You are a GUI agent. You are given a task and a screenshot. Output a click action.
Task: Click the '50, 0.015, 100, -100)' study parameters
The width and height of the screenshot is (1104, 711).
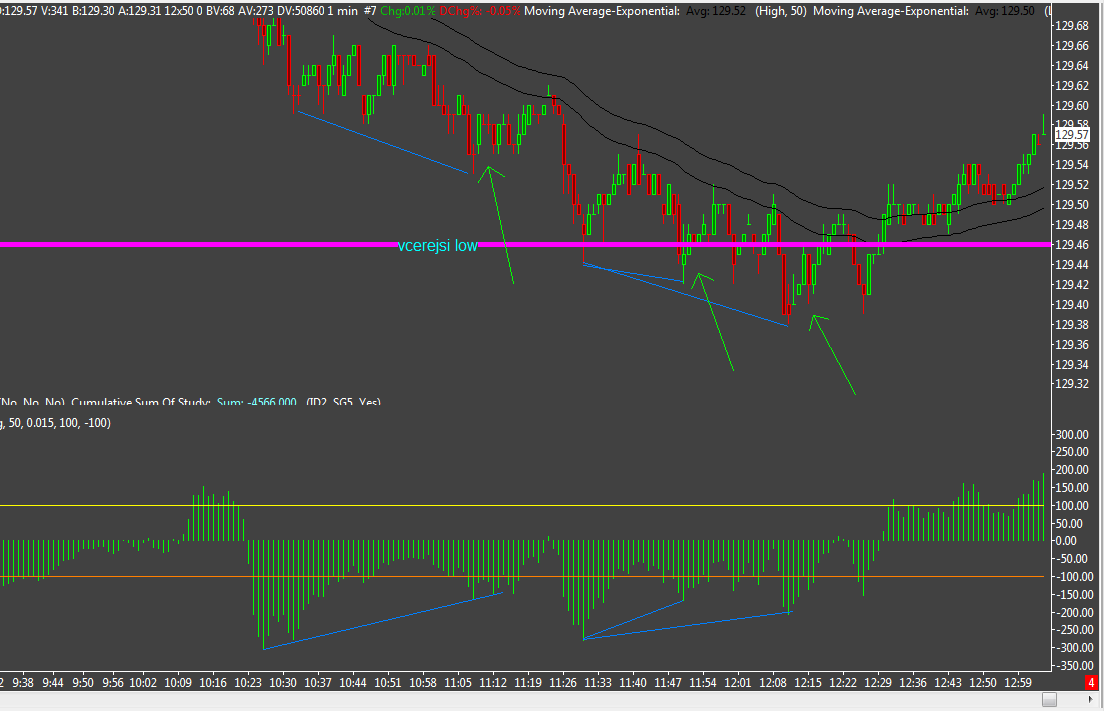coord(60,423)
